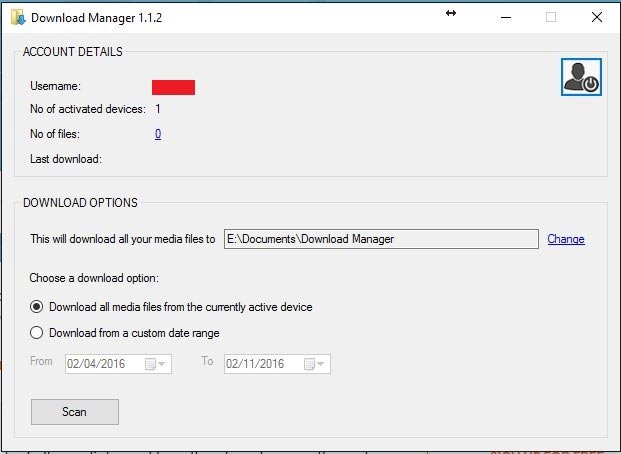Click the From date value 02/04/2016

(x=96, y=364)
